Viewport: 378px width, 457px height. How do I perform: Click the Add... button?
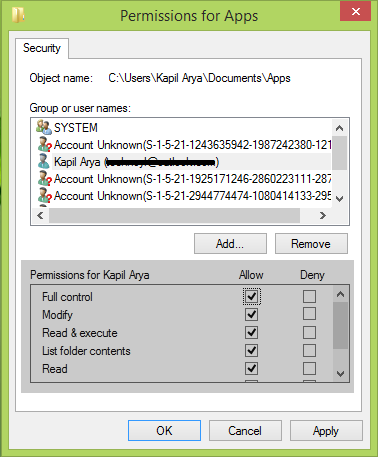point(230,244)
